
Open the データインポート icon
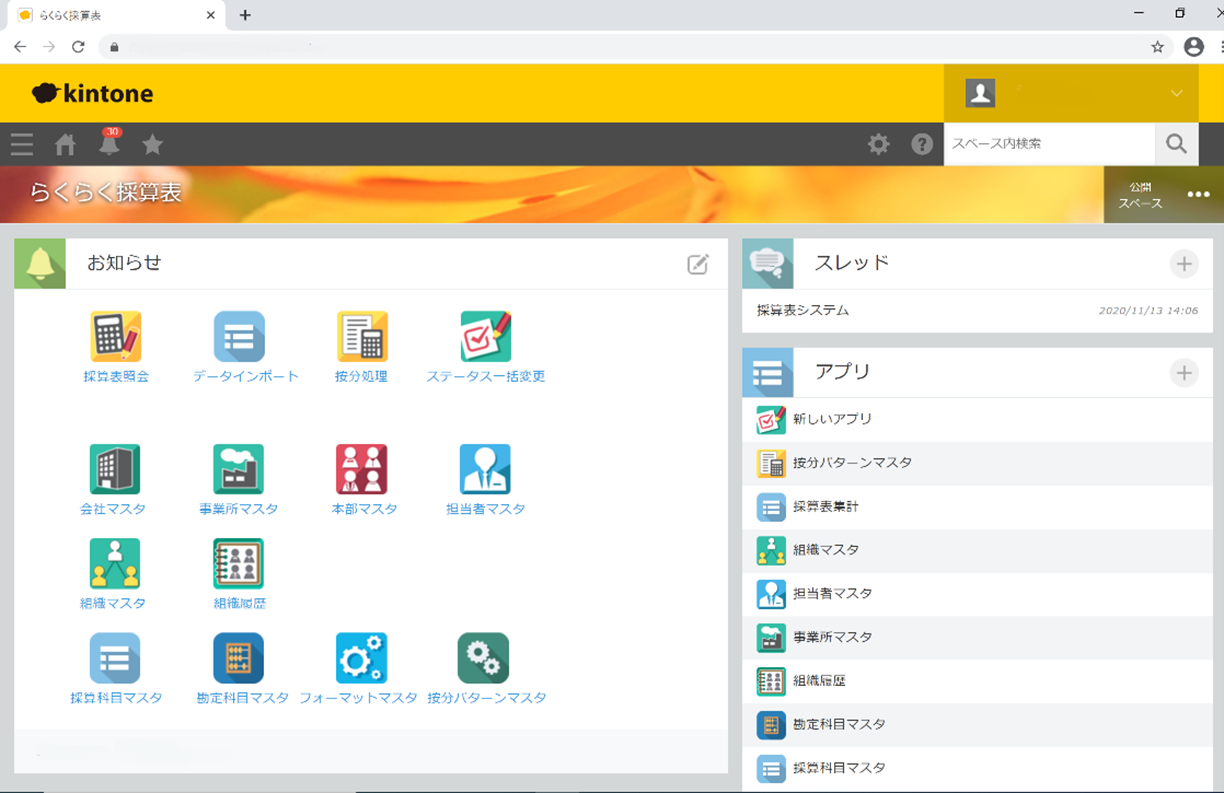point(239,337)
